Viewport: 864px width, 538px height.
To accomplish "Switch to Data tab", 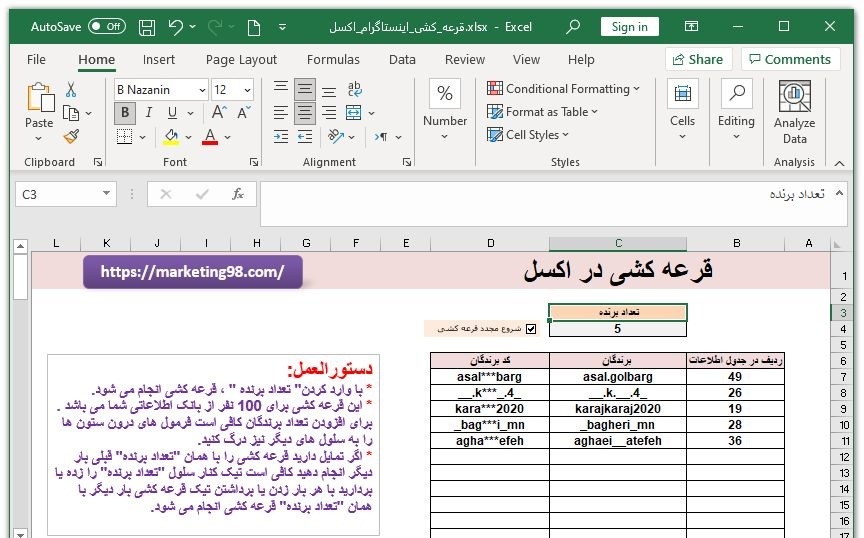I will click(x=402, y=60).
